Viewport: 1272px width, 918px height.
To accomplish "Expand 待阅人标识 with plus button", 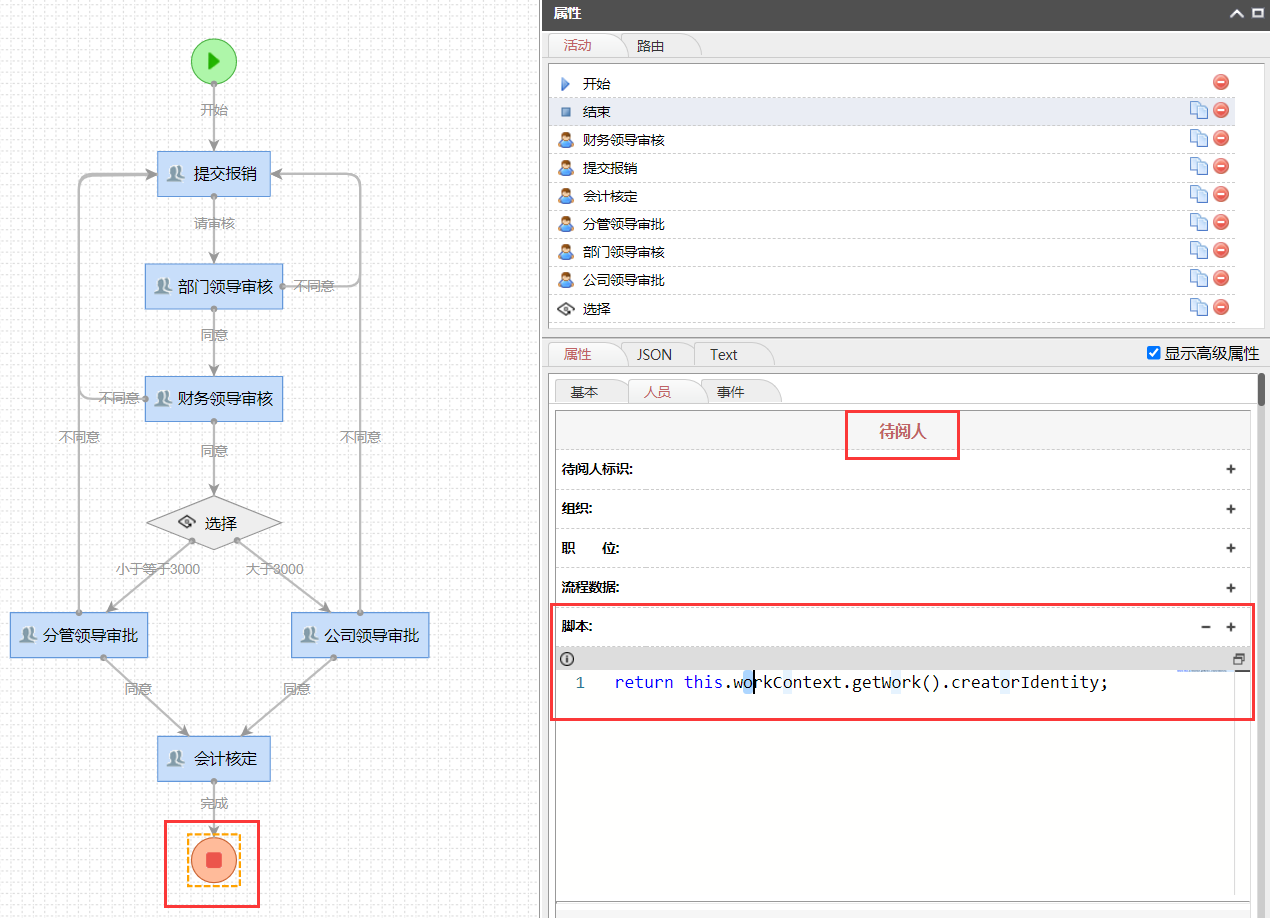I will point(1230,469).
